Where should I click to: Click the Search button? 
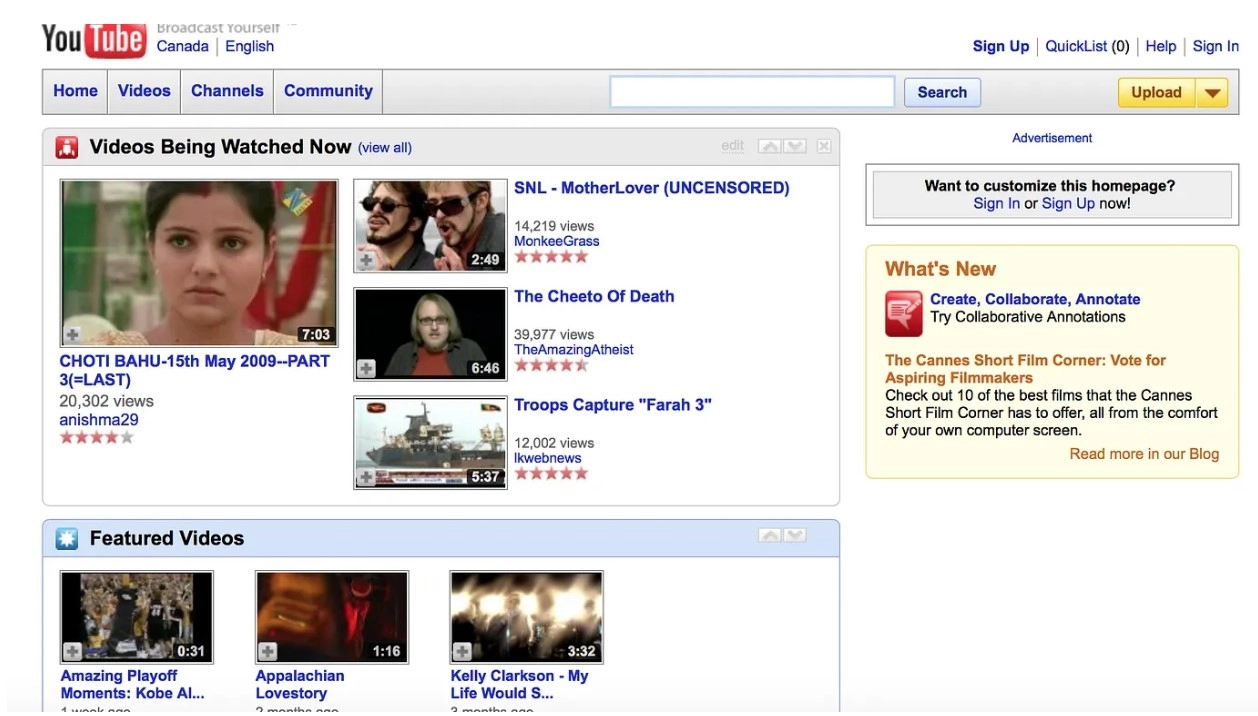click(942, 92)
